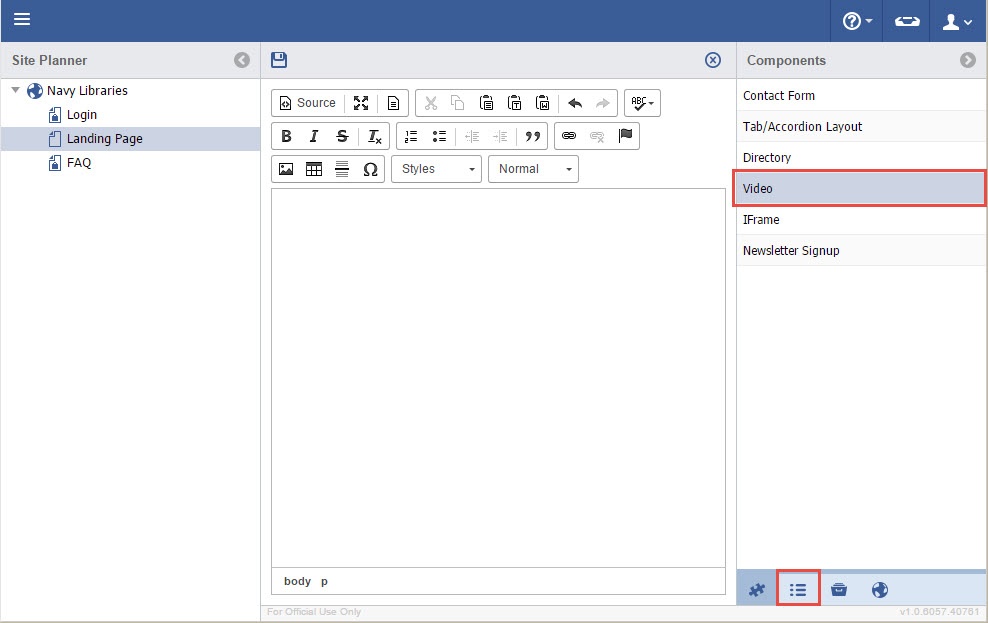Toggle bold formatting

(286, 136)
